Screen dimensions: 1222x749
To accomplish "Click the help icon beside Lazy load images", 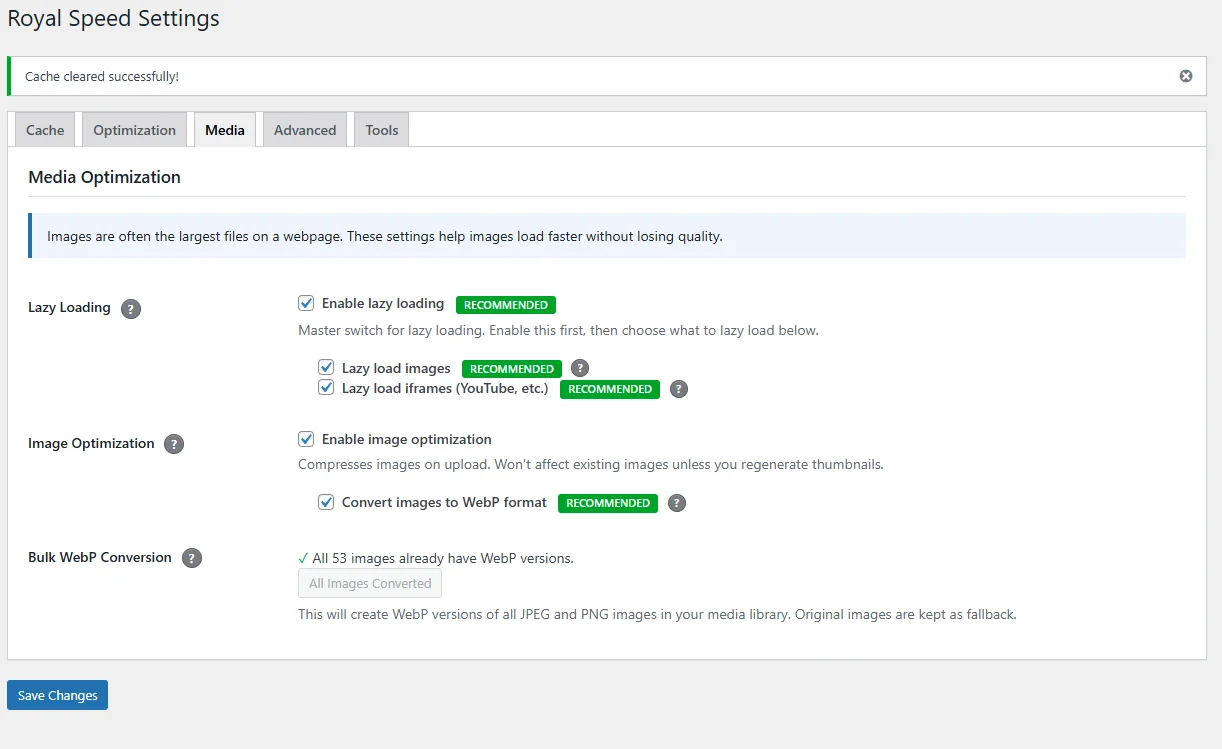I will click(580, 368).
